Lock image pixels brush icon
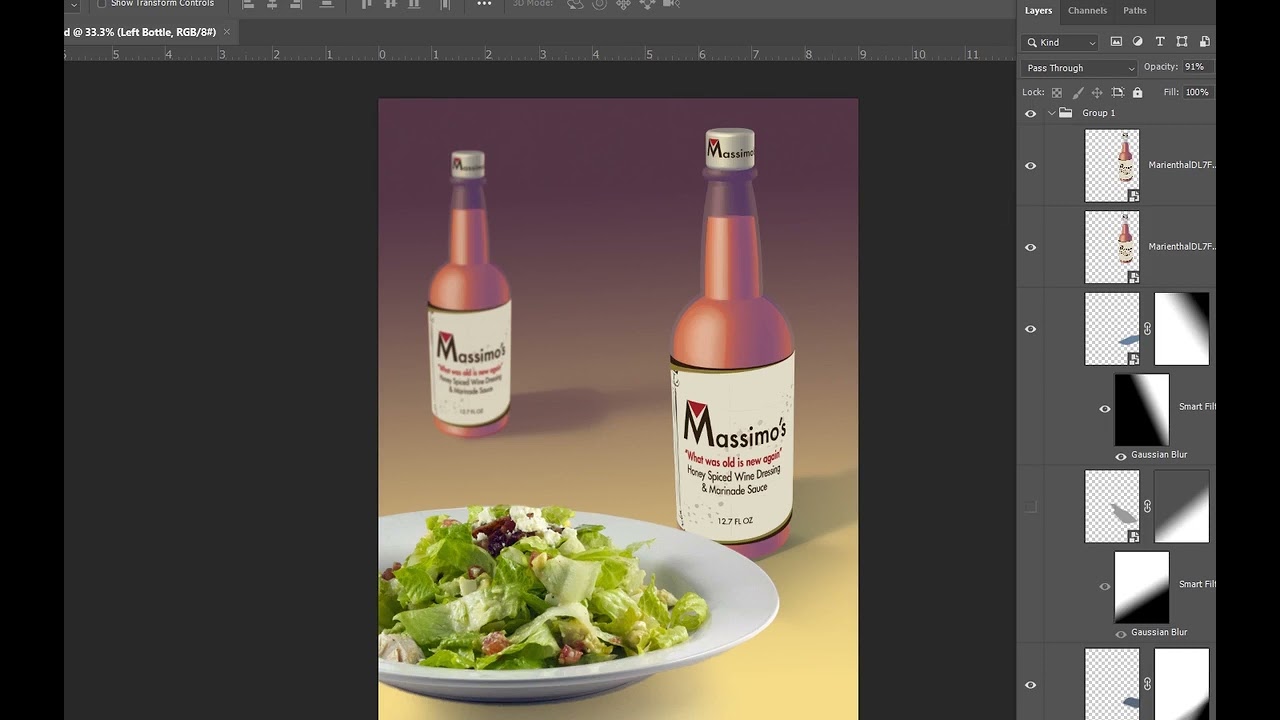This screenshot has width=1280, height=720. pyautogui.click(x=1077, y=92)
